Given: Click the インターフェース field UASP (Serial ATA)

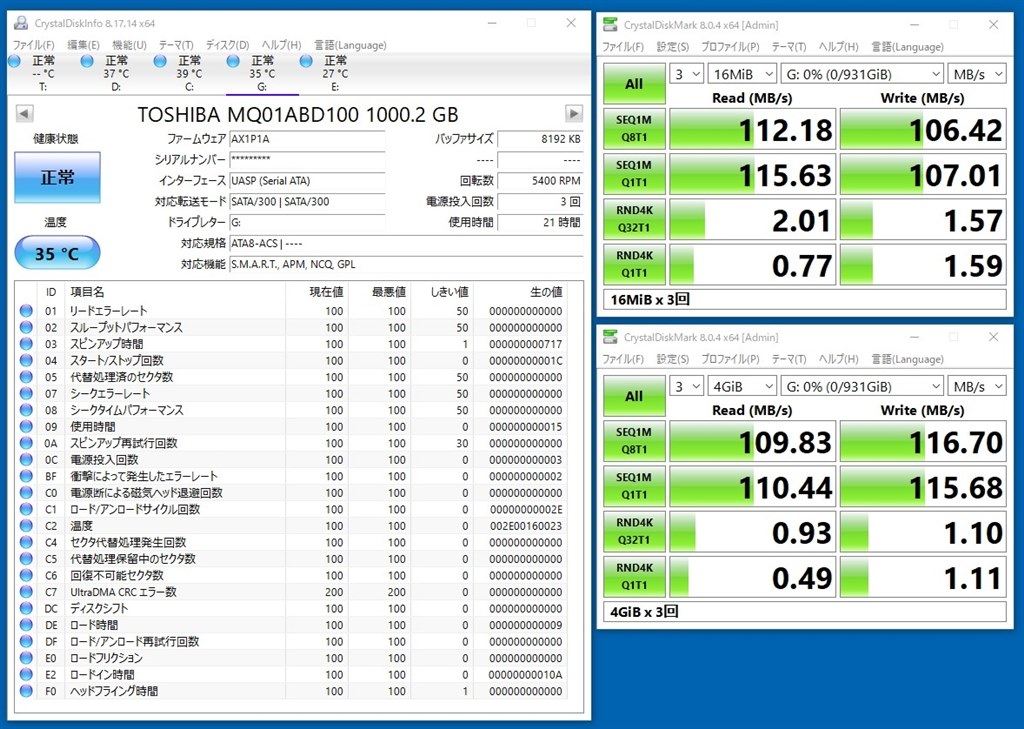Looking at the screenshot, I should pyautogui.click(x=307, y=181).
